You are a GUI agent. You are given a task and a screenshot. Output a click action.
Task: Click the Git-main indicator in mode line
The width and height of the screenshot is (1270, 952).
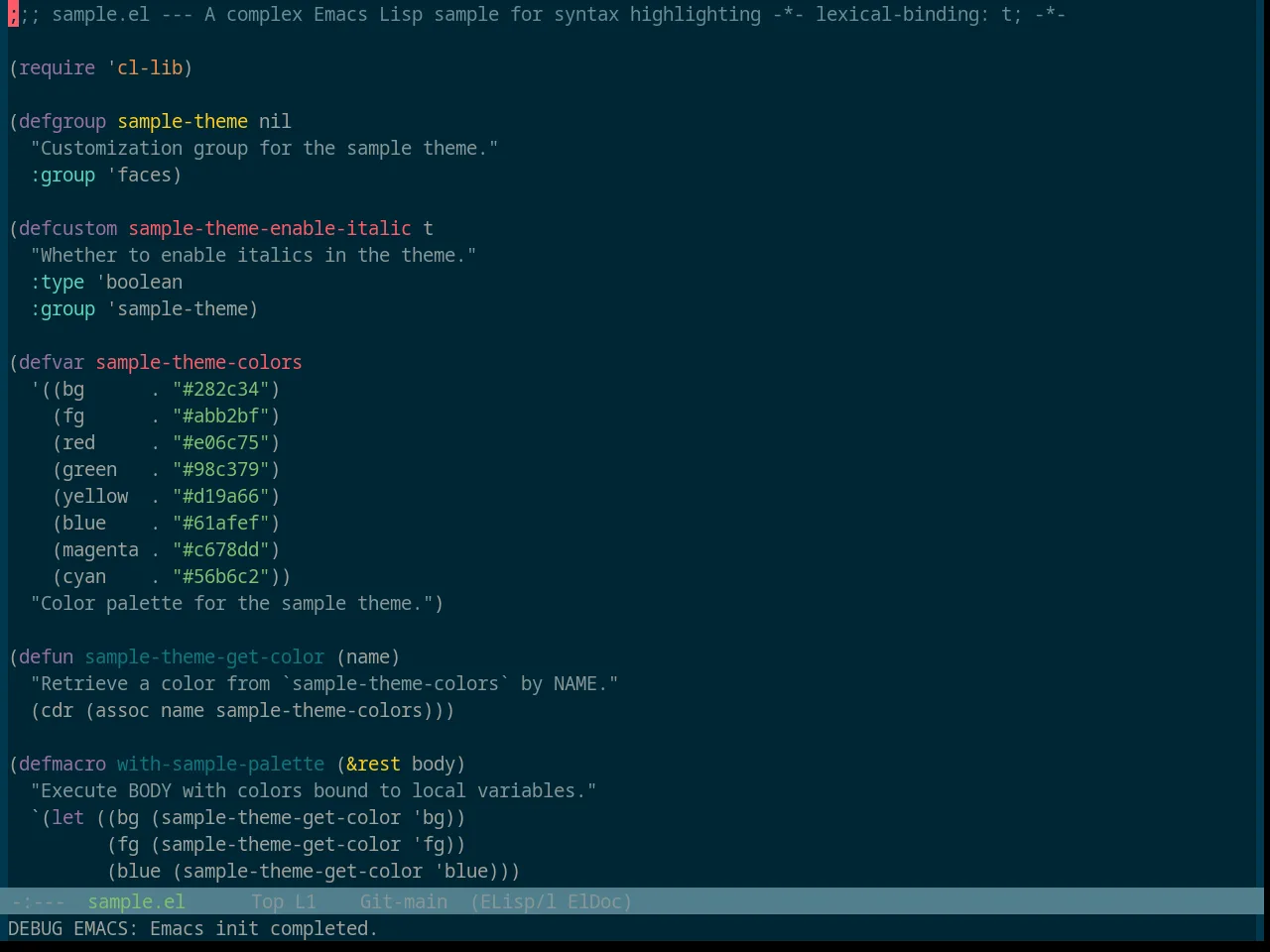[403, 901]
